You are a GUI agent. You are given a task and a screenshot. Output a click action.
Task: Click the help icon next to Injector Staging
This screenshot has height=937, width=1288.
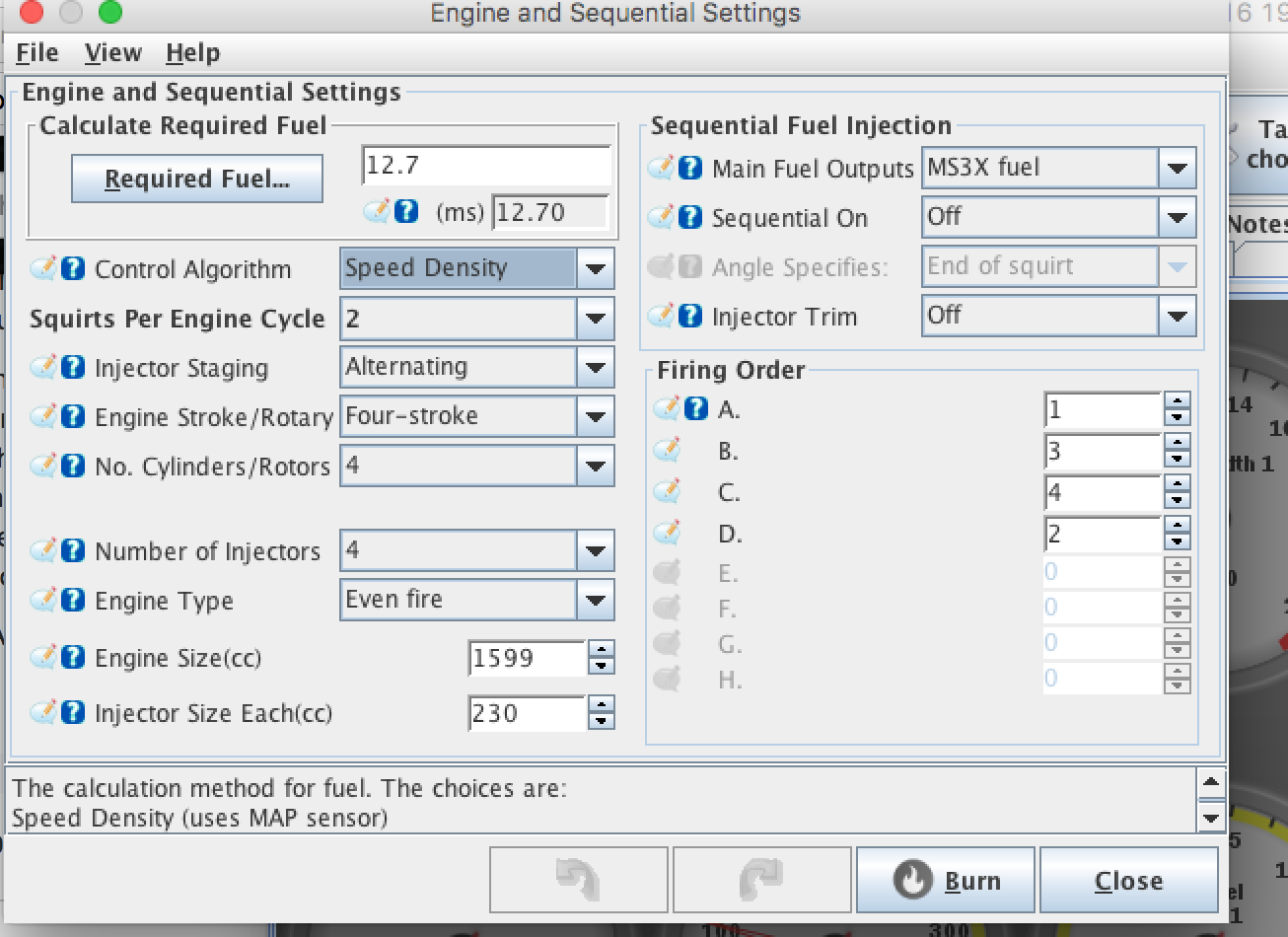coord(73,367)
